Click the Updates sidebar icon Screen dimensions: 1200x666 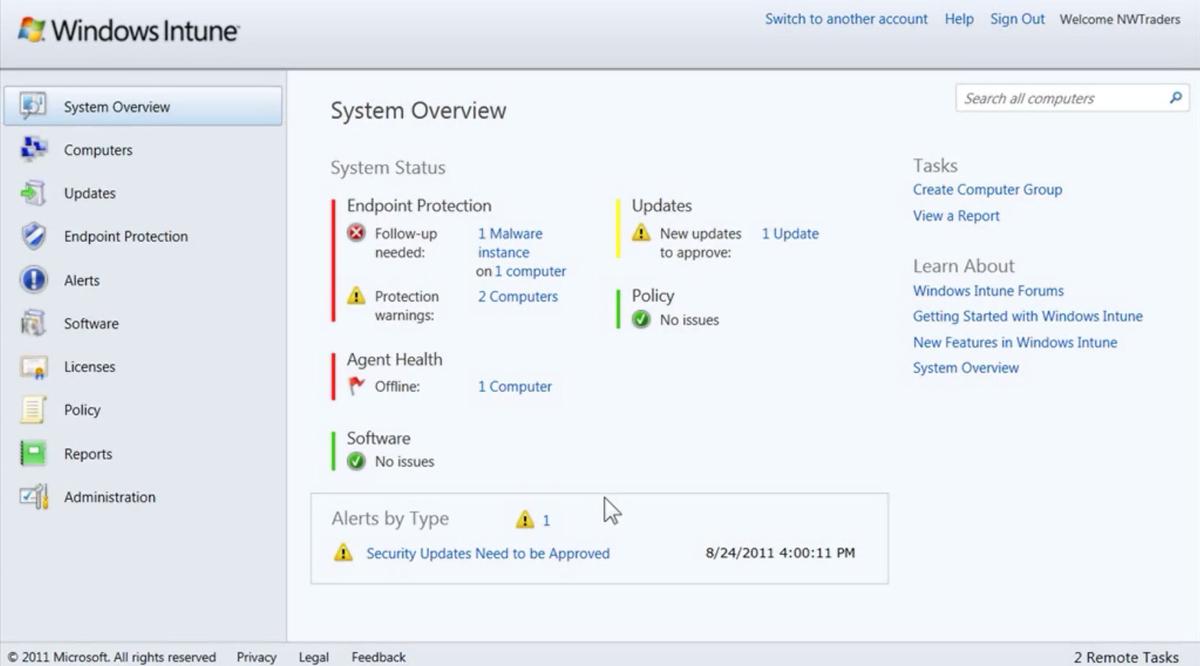[33, 193]
